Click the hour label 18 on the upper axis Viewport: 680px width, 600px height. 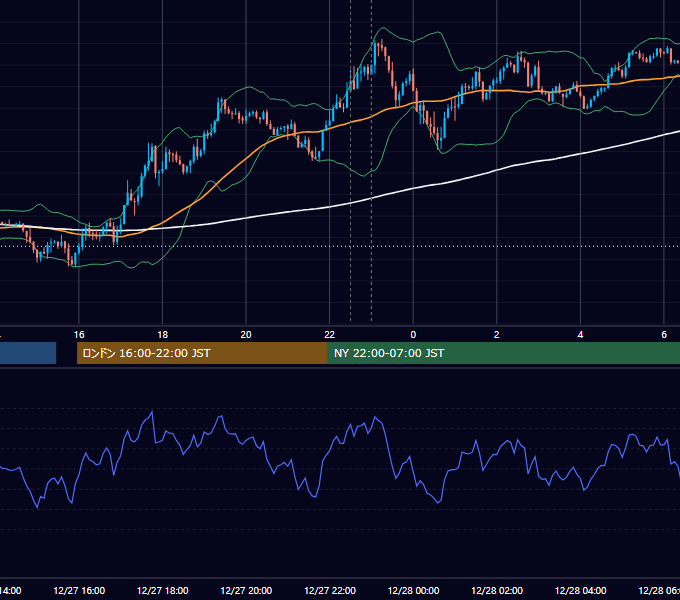pos(163,335)
